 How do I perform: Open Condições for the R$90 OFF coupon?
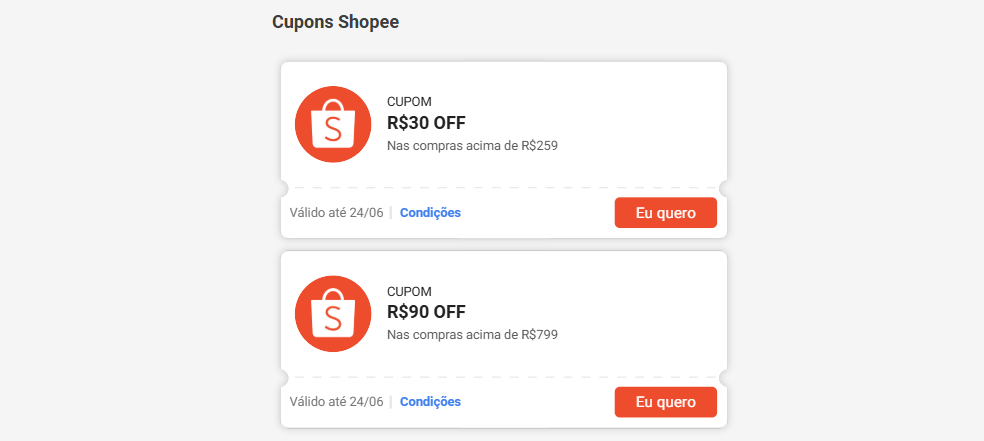pyautogui.click(x=430, y=402)
